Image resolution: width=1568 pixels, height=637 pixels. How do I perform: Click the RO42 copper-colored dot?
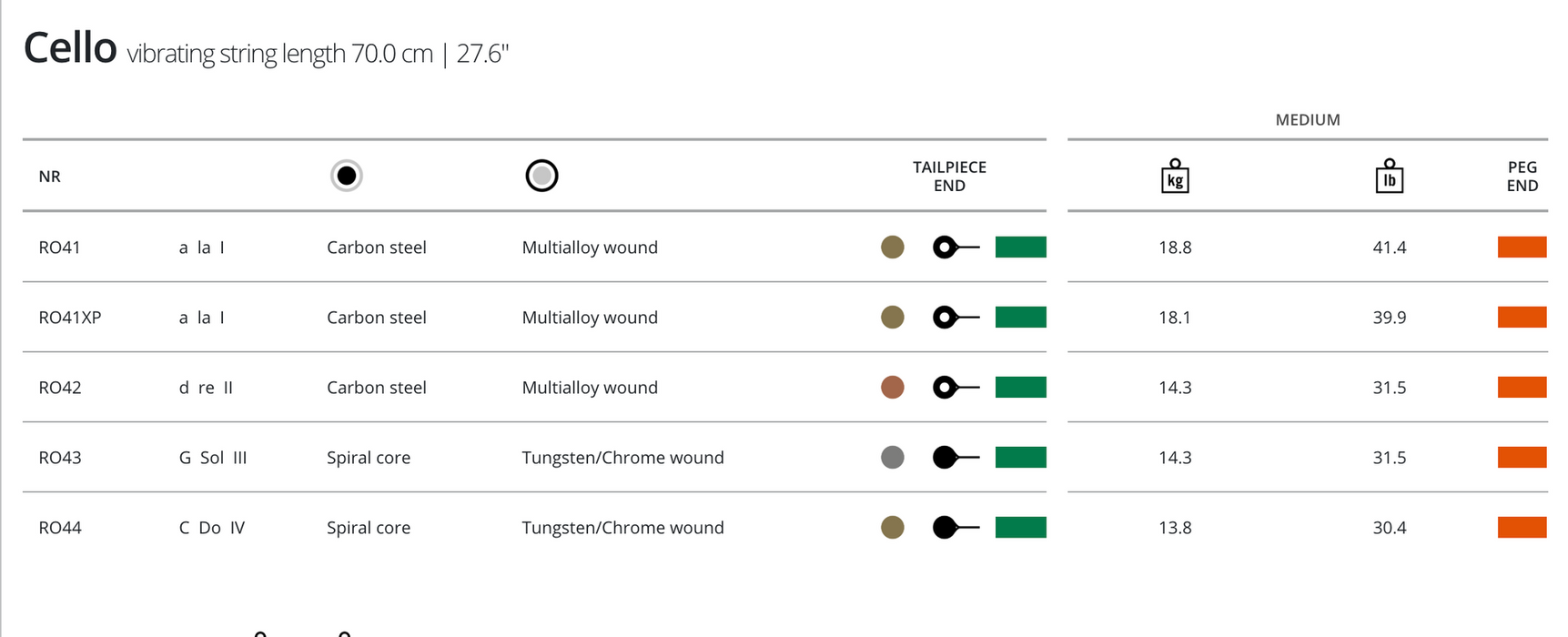(x=893, y=388)
